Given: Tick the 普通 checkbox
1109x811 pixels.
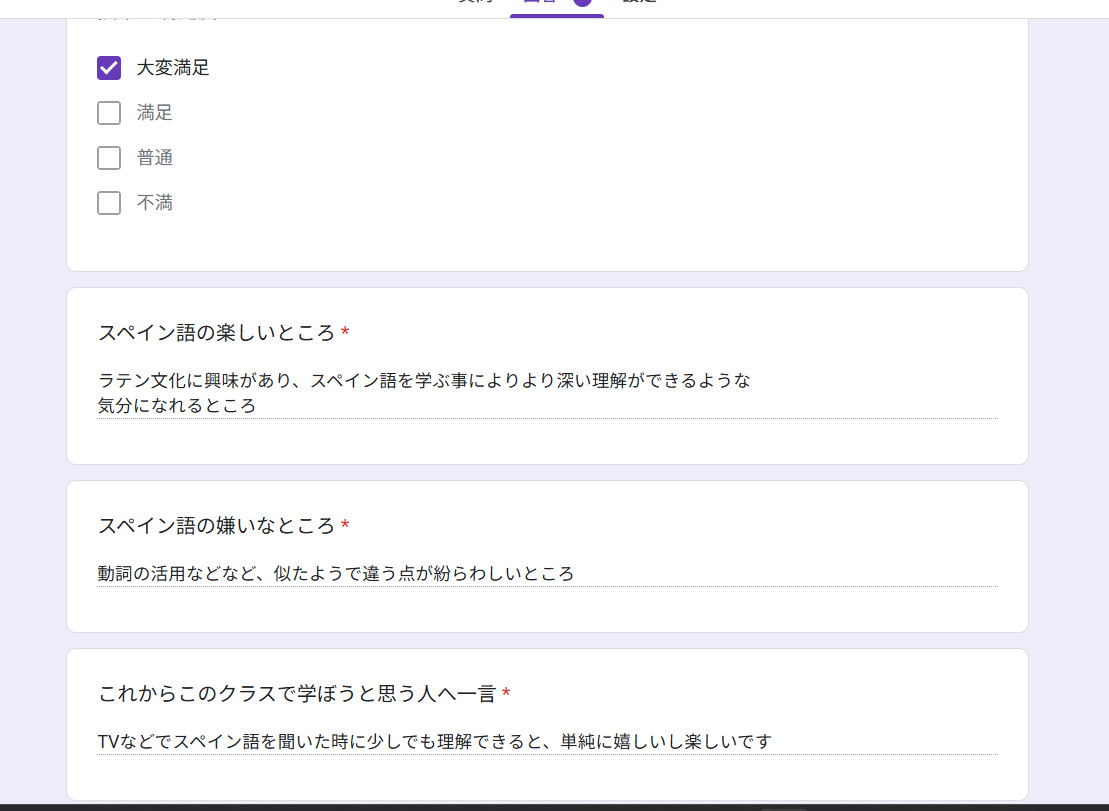Looking at the screenshot, I should coord(109,158).
